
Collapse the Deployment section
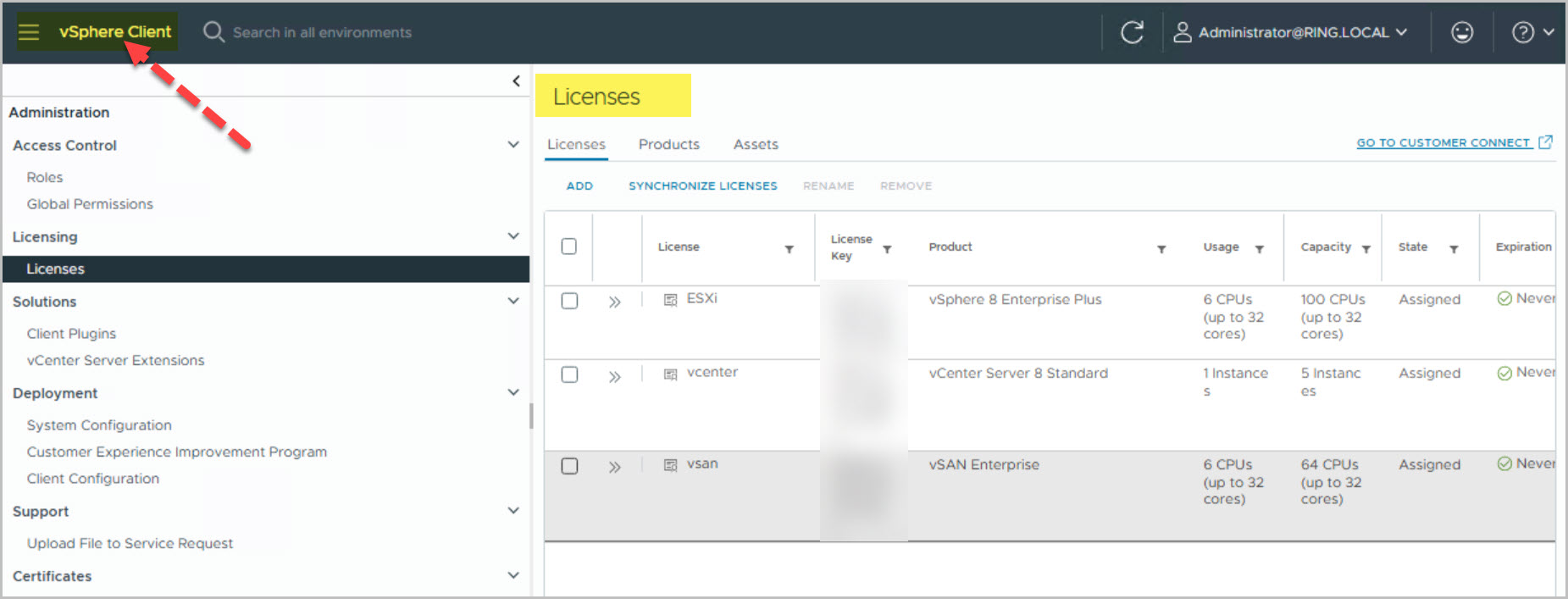[x=513, y=392]
